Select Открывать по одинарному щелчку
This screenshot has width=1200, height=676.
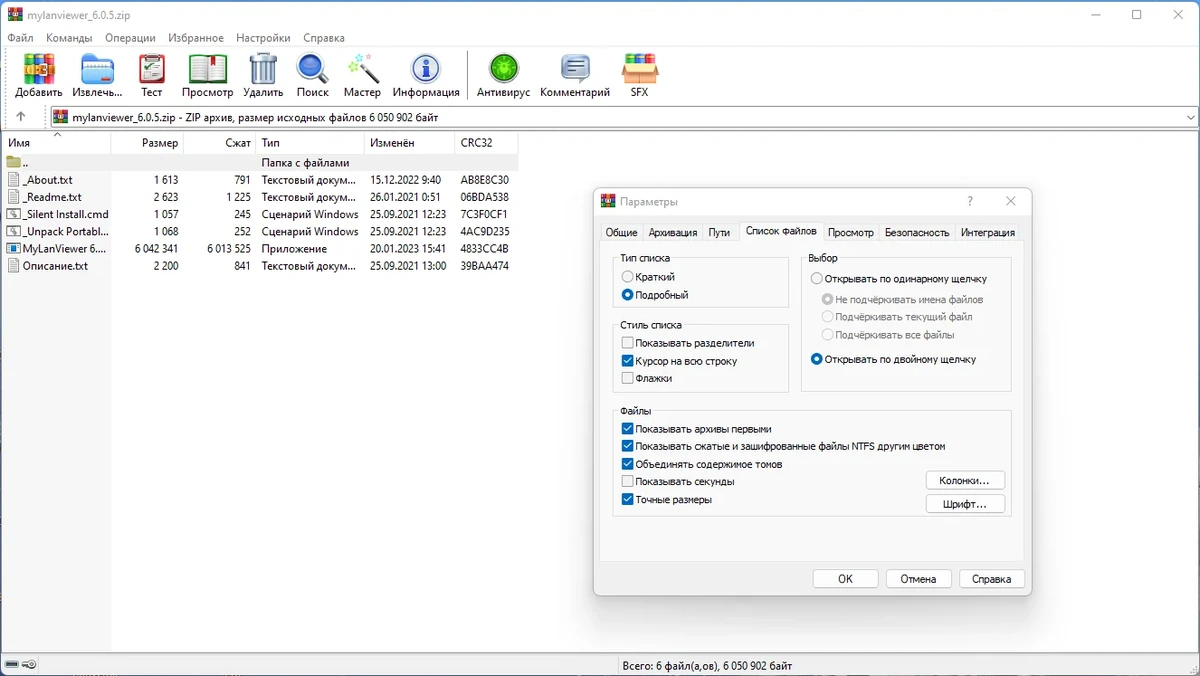click(x=817, y=279)
